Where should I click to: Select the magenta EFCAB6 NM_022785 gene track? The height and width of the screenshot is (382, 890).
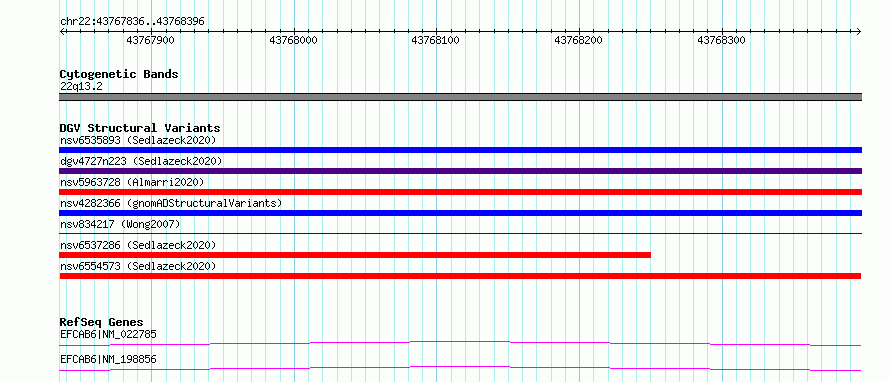click(460, 343)
